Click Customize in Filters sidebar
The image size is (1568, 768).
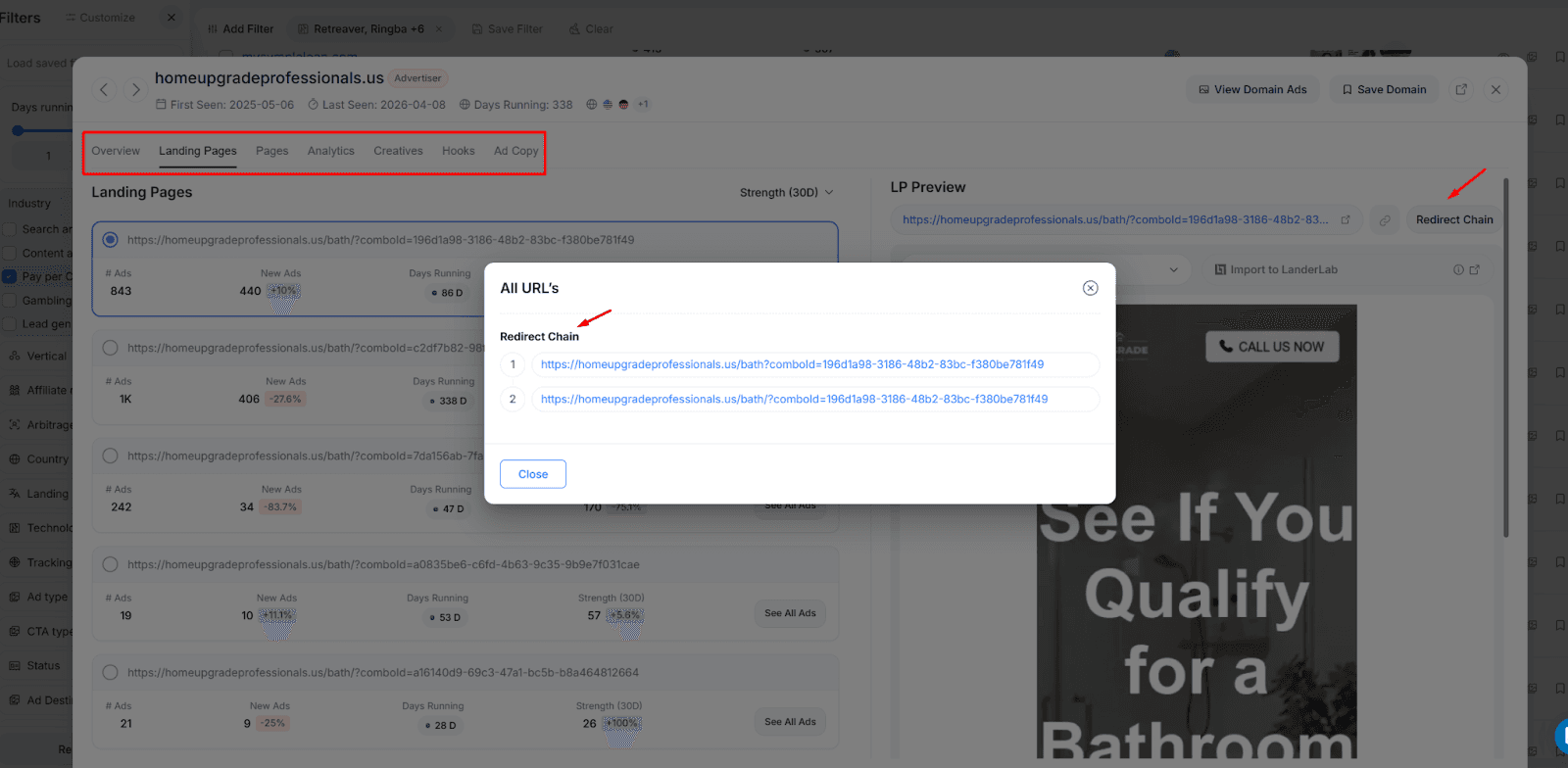[100, 18]
